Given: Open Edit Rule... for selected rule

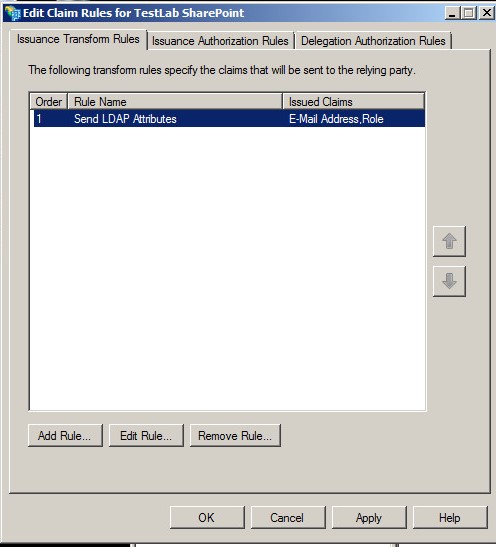Looking at the screenshot, I should click(x=146, y=435).
